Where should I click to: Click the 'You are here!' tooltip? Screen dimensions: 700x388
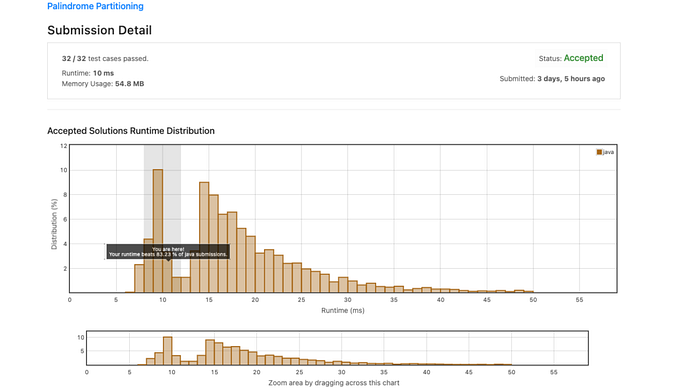[168, 252]
